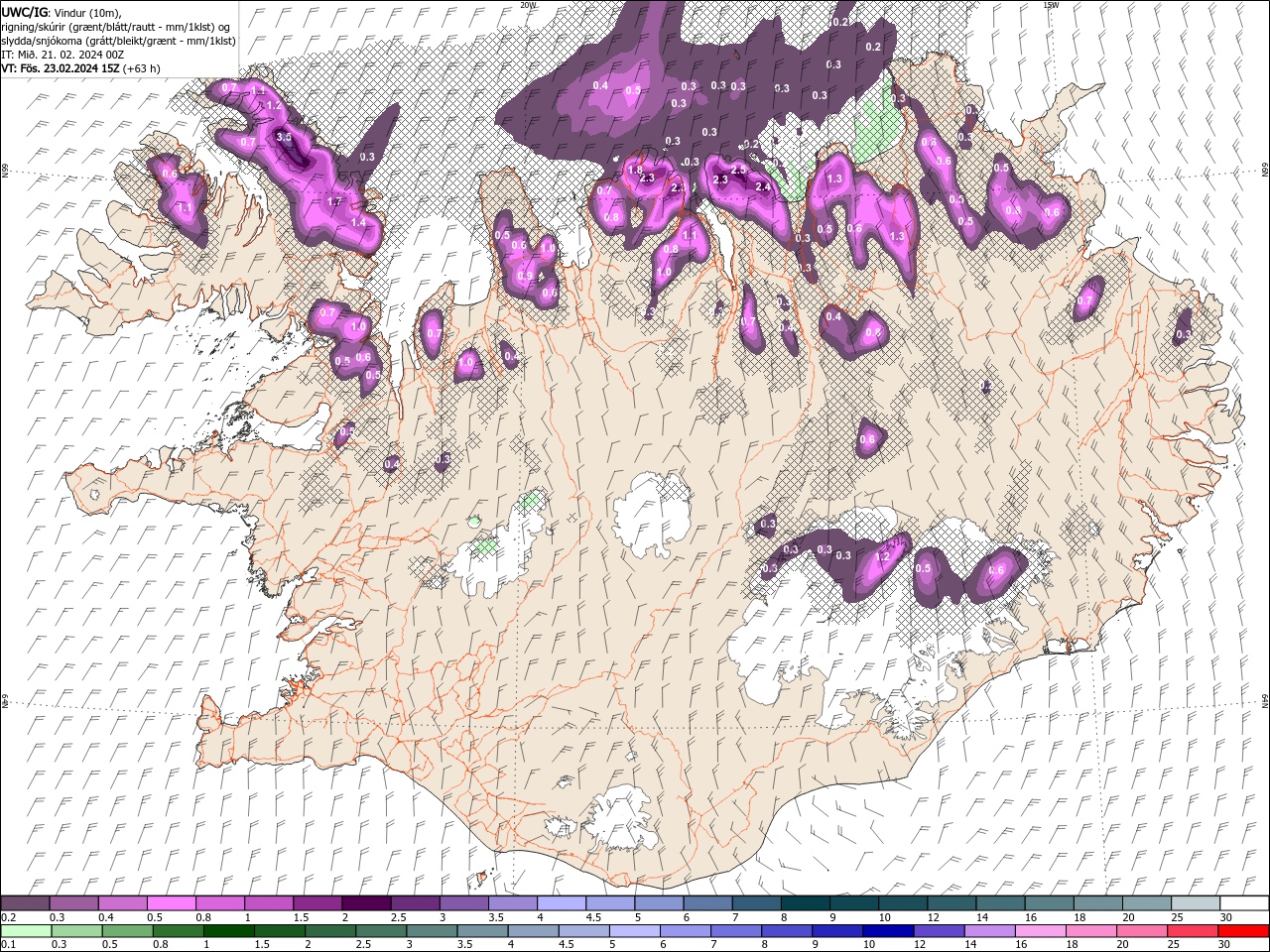This screenshot has width=1270, height=952.
Task: Click the '3.5' precipitation value in the Westfjords
Action: [284, 137]
